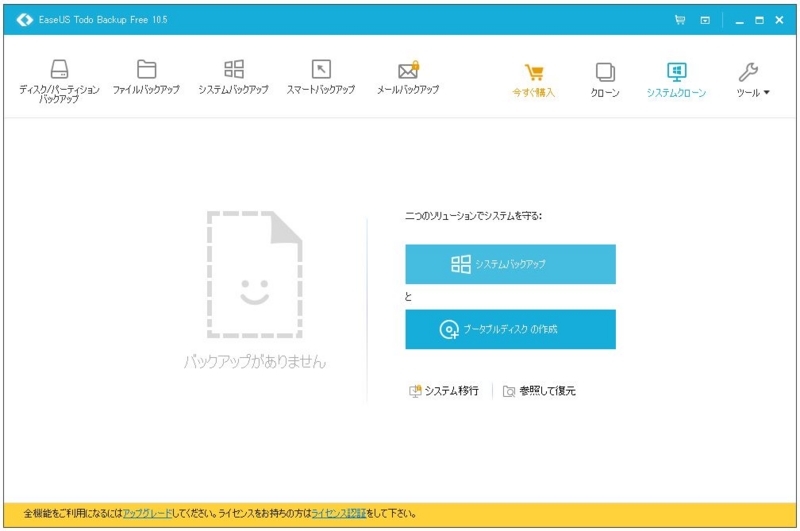The image size is (800, 531).
Task: Start System Clone (システムクローン)
Action: point(677,80)
